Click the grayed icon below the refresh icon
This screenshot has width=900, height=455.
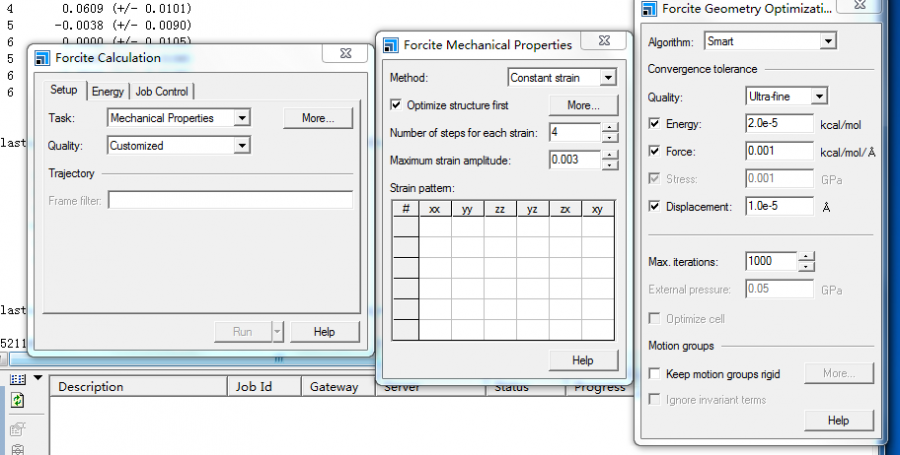[18, 429]
